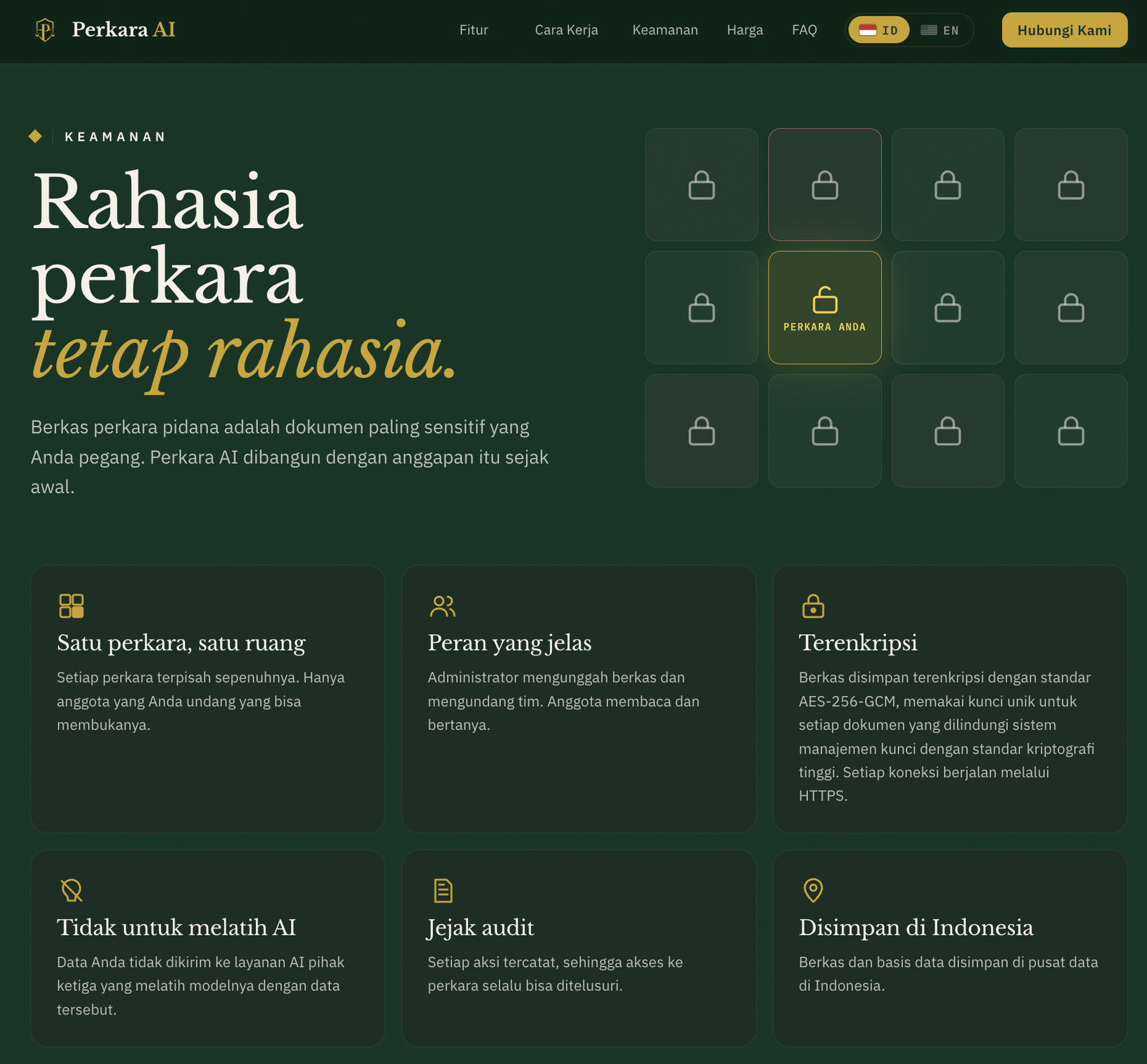Click the PERKARA ANDA label in the tile

coord(824,327)
